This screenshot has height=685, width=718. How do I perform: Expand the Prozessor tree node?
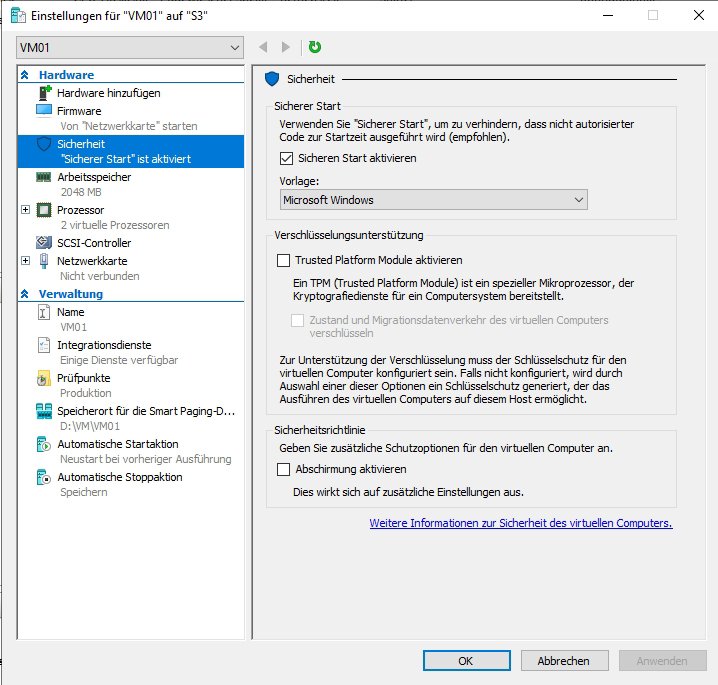(x=25, y=210)
